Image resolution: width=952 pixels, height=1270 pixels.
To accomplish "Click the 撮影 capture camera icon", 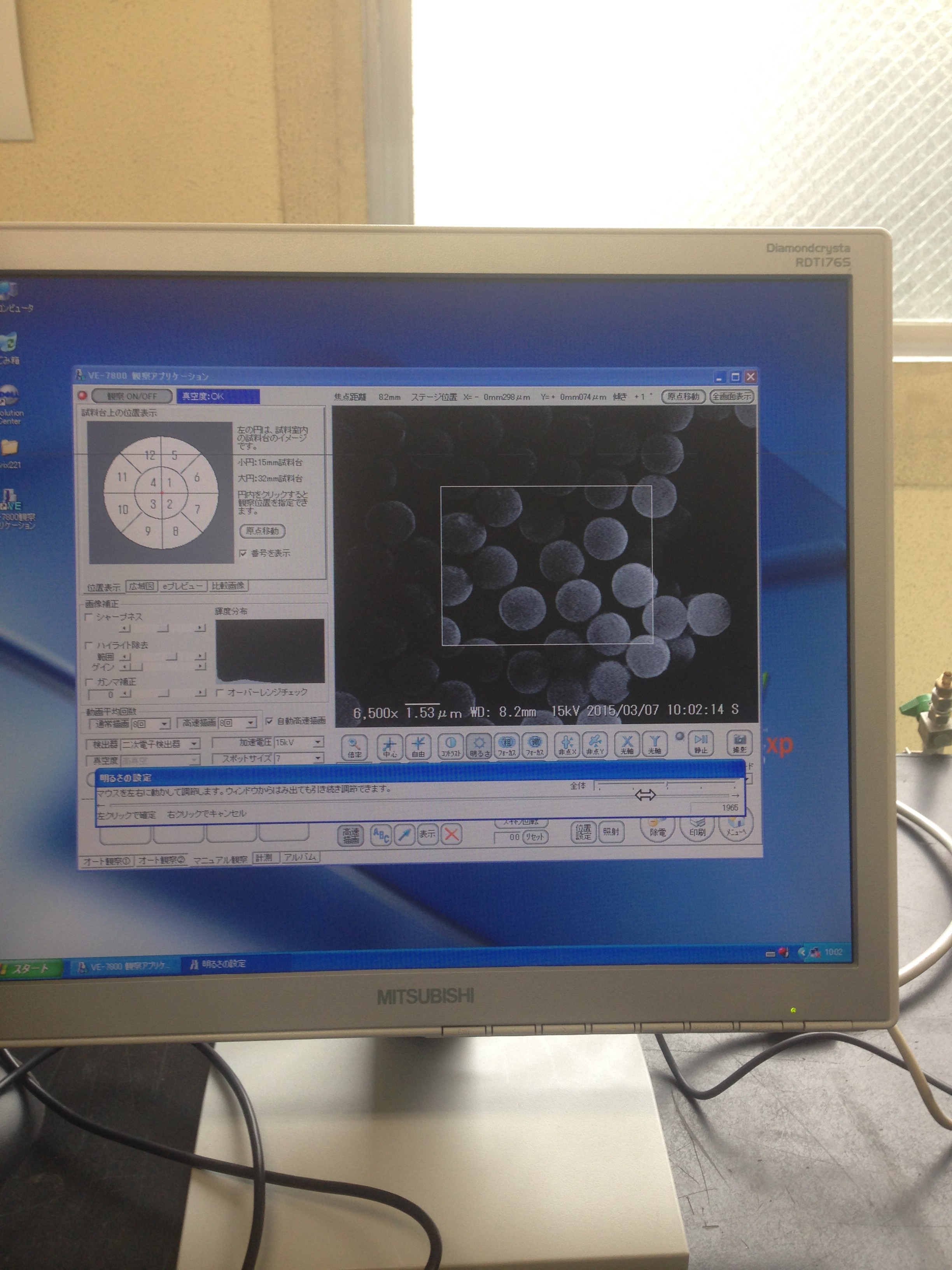I will [x=740, y=744].
